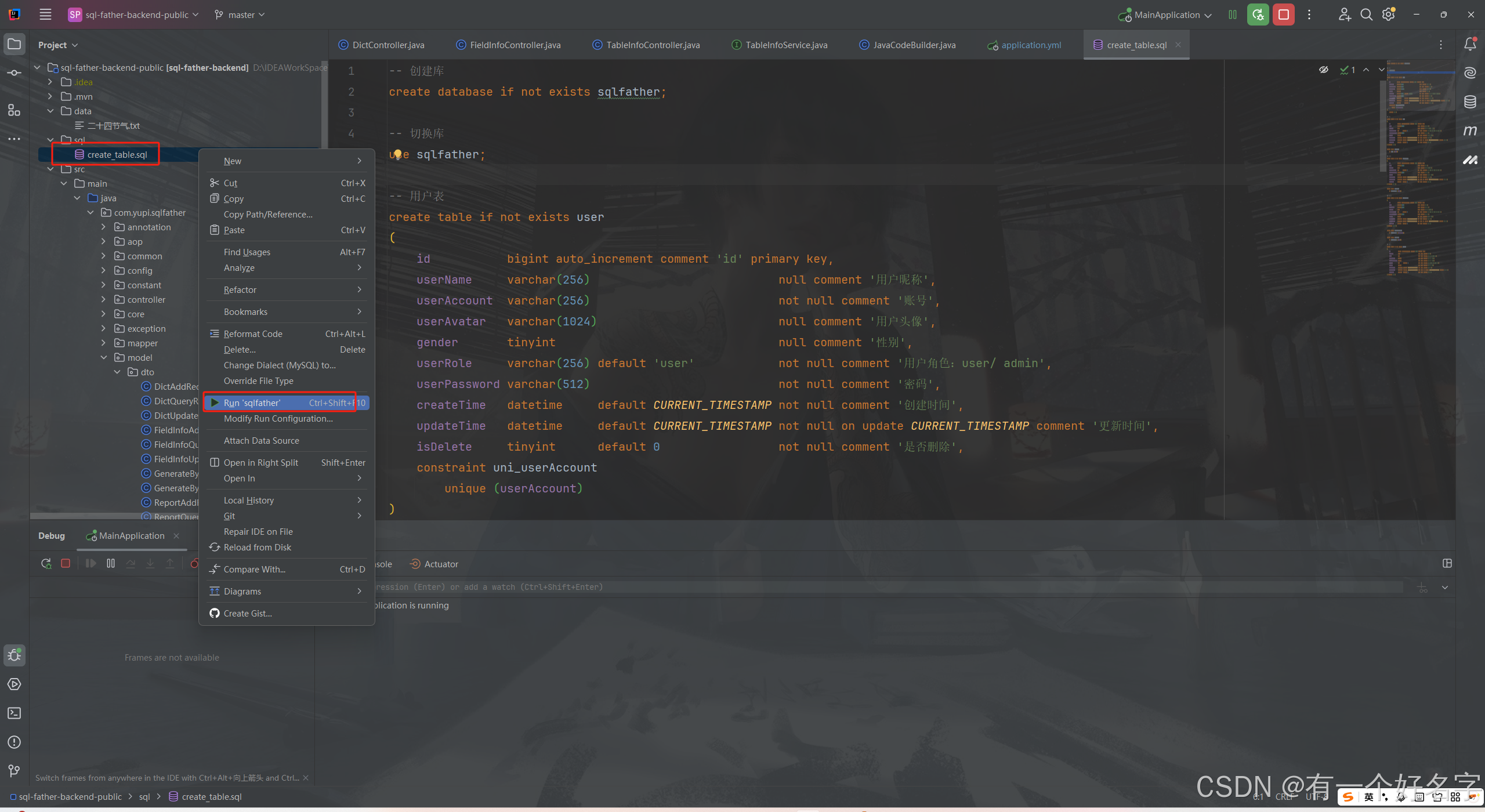Screen dimensions: 1485x812
Task: Dismiss the switch frames hint
Action: point(306,778)
